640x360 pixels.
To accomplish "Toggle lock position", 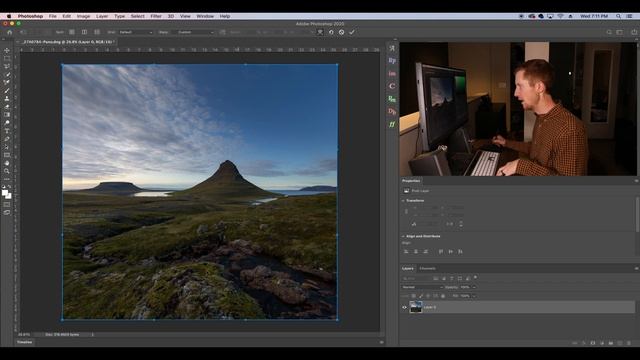I will 428,296.
